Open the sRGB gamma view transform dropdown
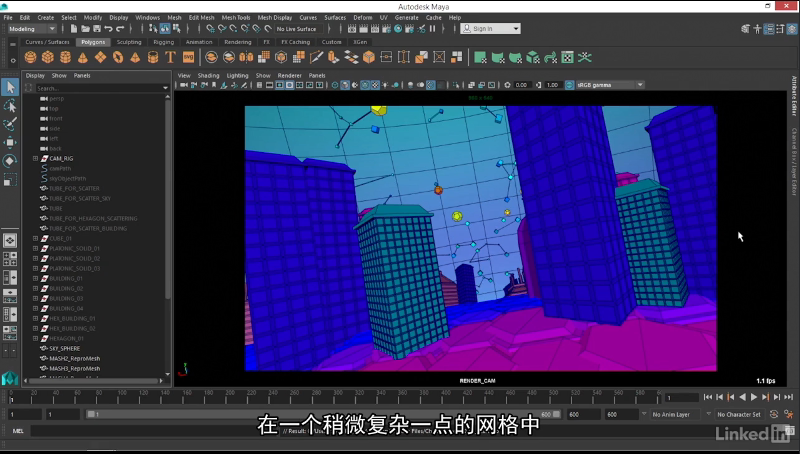This screenshot has width=800, height=454. coord(609,85)
